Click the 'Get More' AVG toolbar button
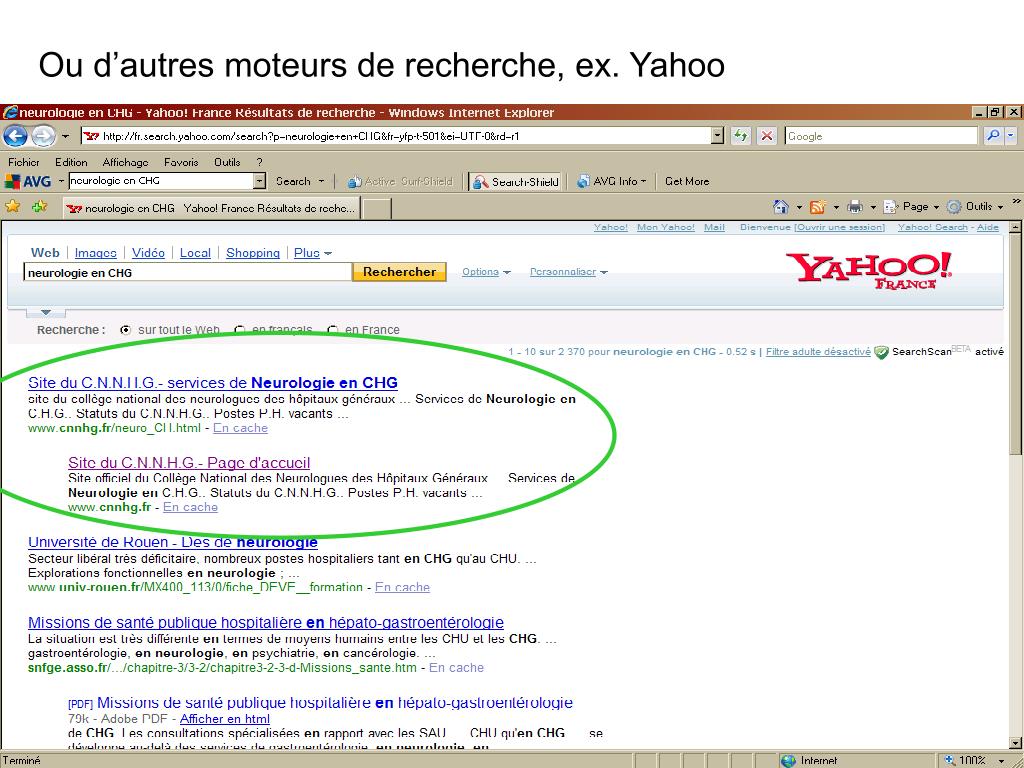This screenshot has height=768, width=1024. 687,182
